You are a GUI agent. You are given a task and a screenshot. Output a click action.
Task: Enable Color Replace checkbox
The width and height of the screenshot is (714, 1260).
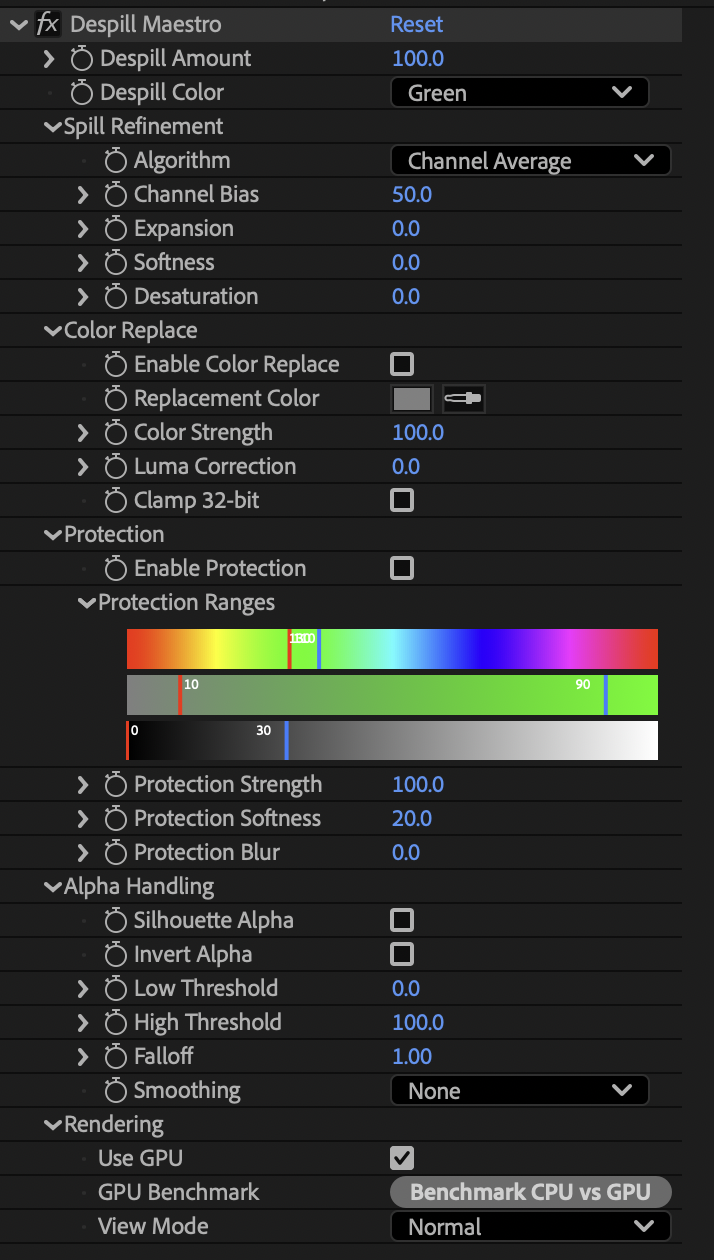401,364
